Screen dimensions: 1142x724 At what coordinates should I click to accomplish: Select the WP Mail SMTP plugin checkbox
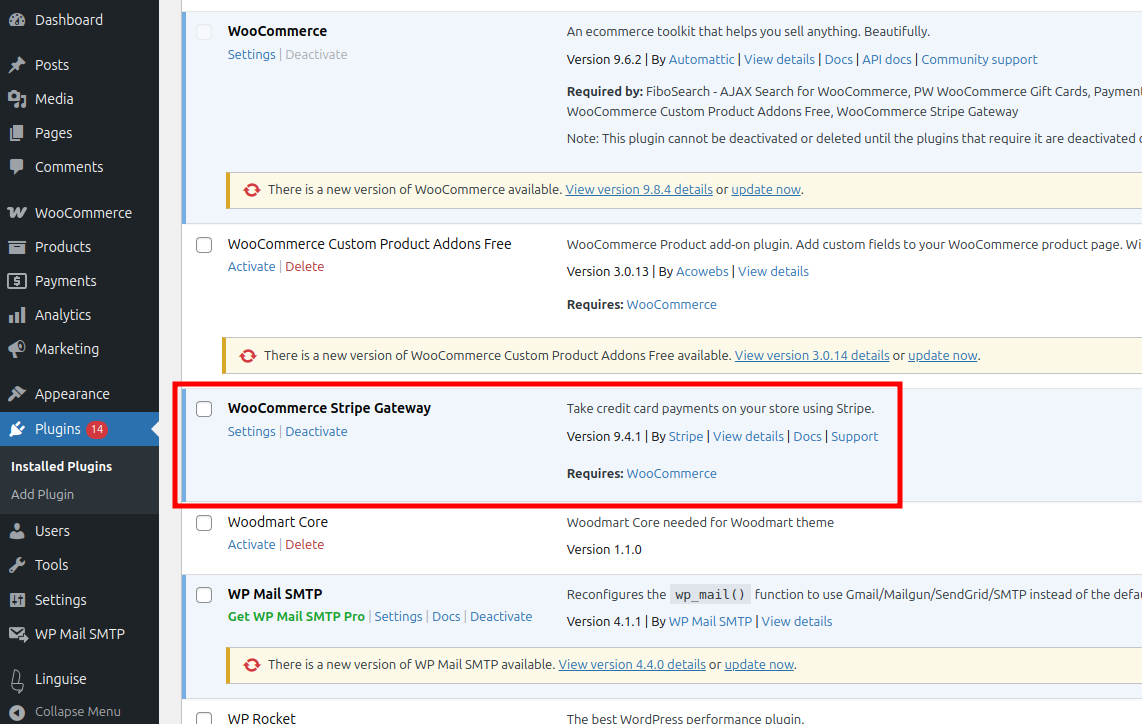pyautogui.click(x=204, y=595)
